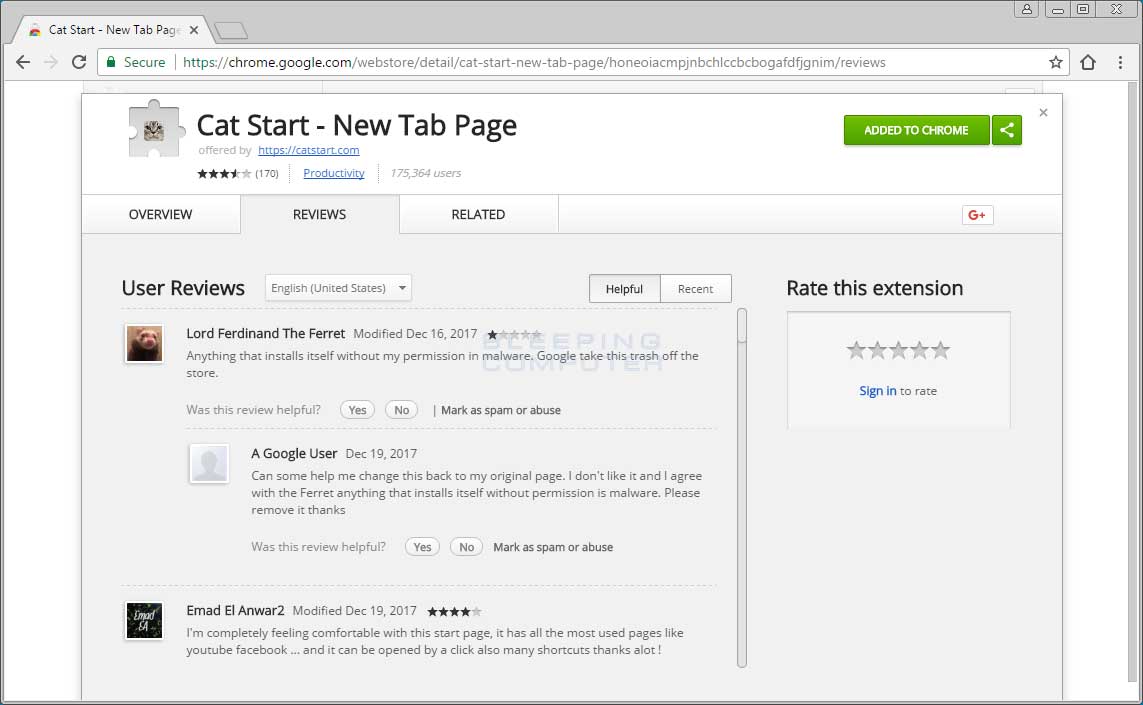The image size is (1143, 705).
Task: Click the Google+ share button
Action: coord(977,215)
